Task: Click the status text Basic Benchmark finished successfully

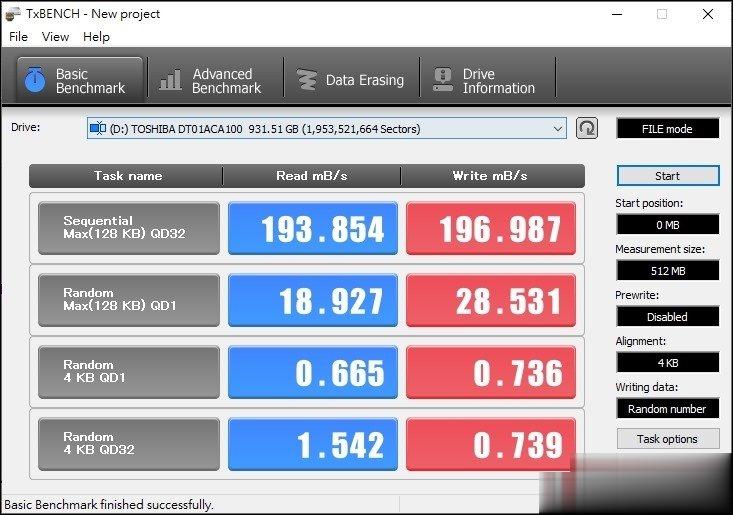Action: point(108,505)
